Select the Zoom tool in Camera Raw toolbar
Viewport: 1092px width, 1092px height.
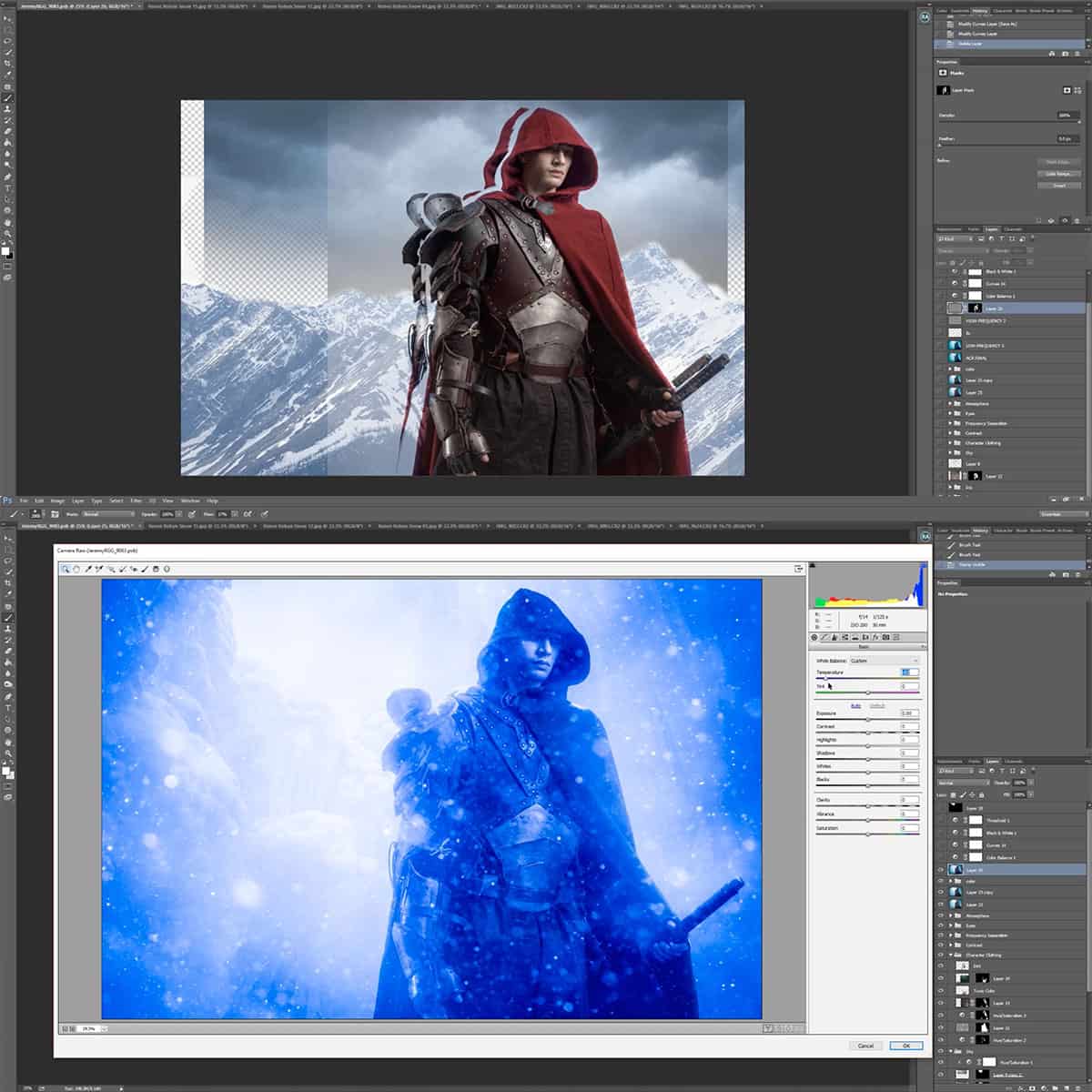(66, 569)
